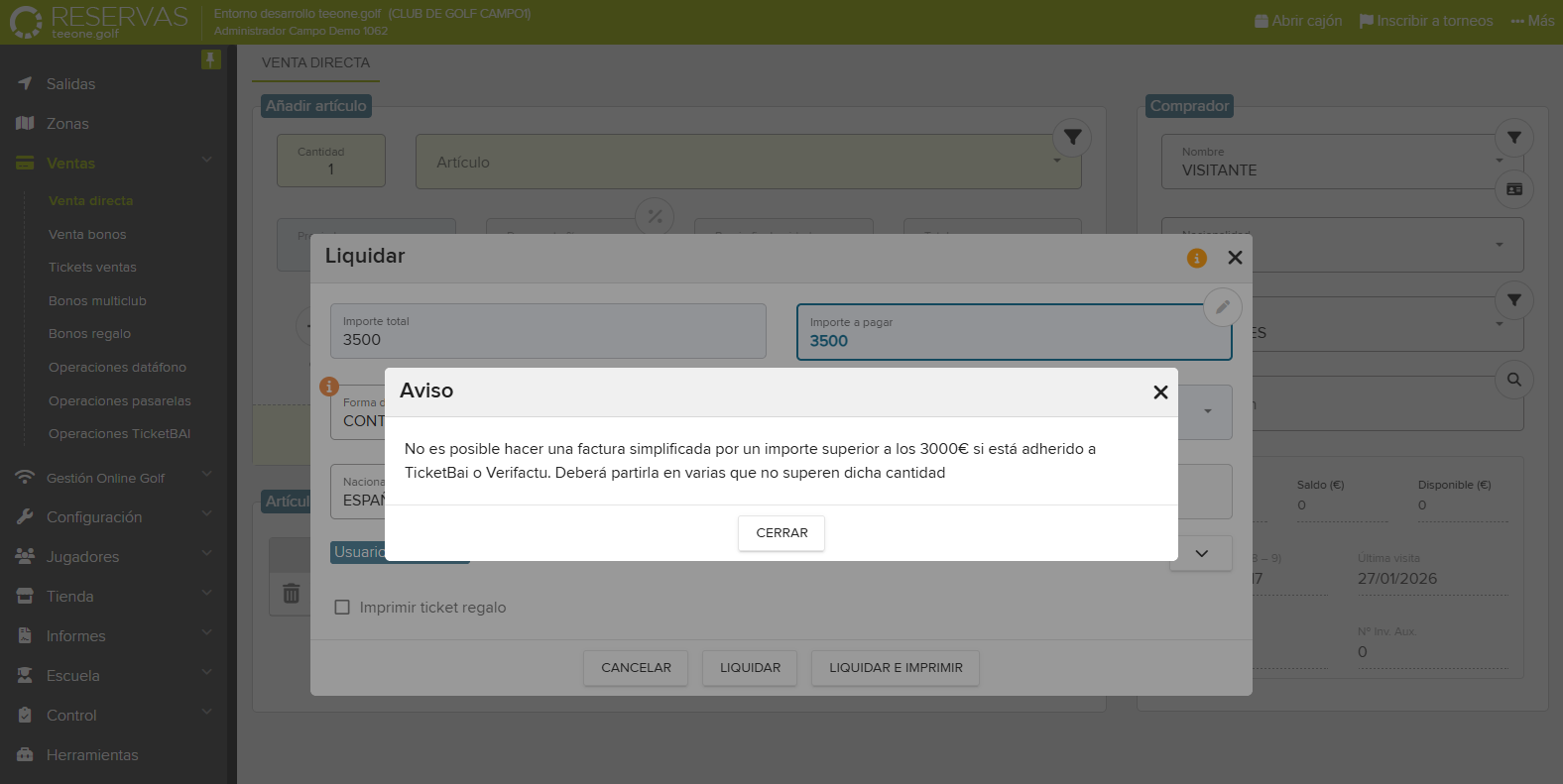Click the CERRAR button

781,533
